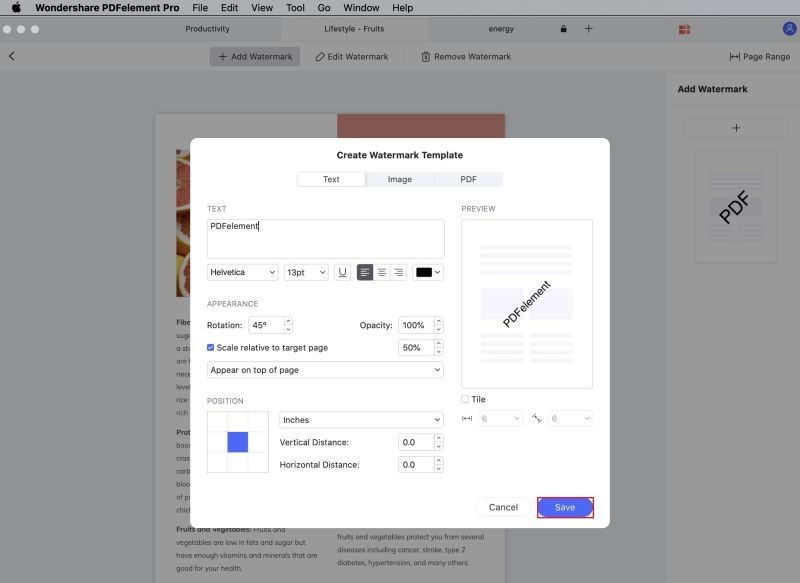800x583 pixels.
Task: Open the Help menu
Action: 402,8
